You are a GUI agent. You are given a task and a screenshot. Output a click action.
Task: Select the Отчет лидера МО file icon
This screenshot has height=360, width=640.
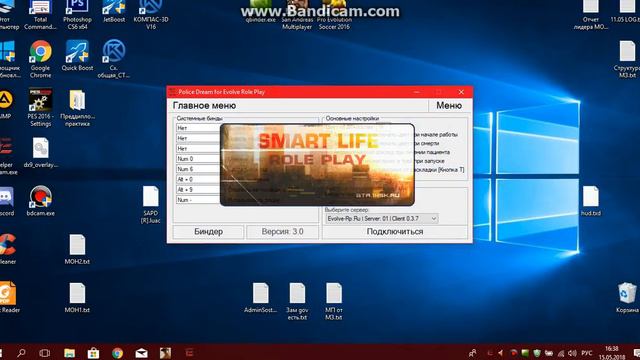[x=591, y=15]
